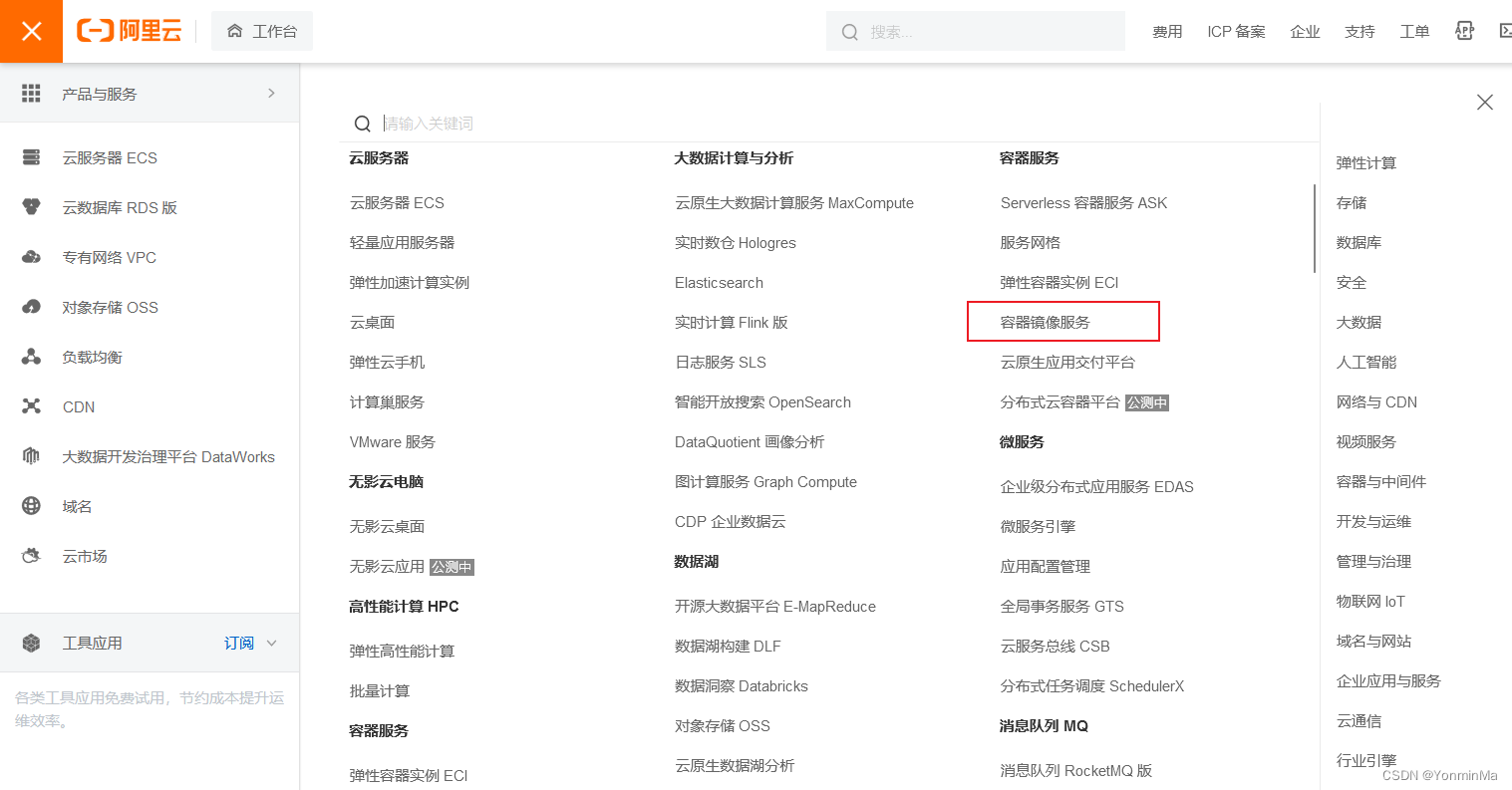This screenshot has width=1512, height=790.
Task: Open 微服务引擎 link
Action: pos(1038,526)
